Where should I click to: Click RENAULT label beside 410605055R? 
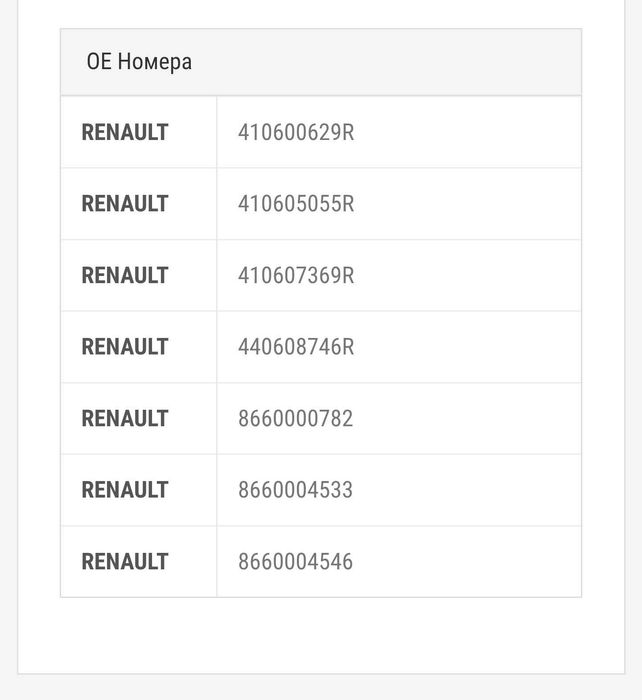pos(125,204)
